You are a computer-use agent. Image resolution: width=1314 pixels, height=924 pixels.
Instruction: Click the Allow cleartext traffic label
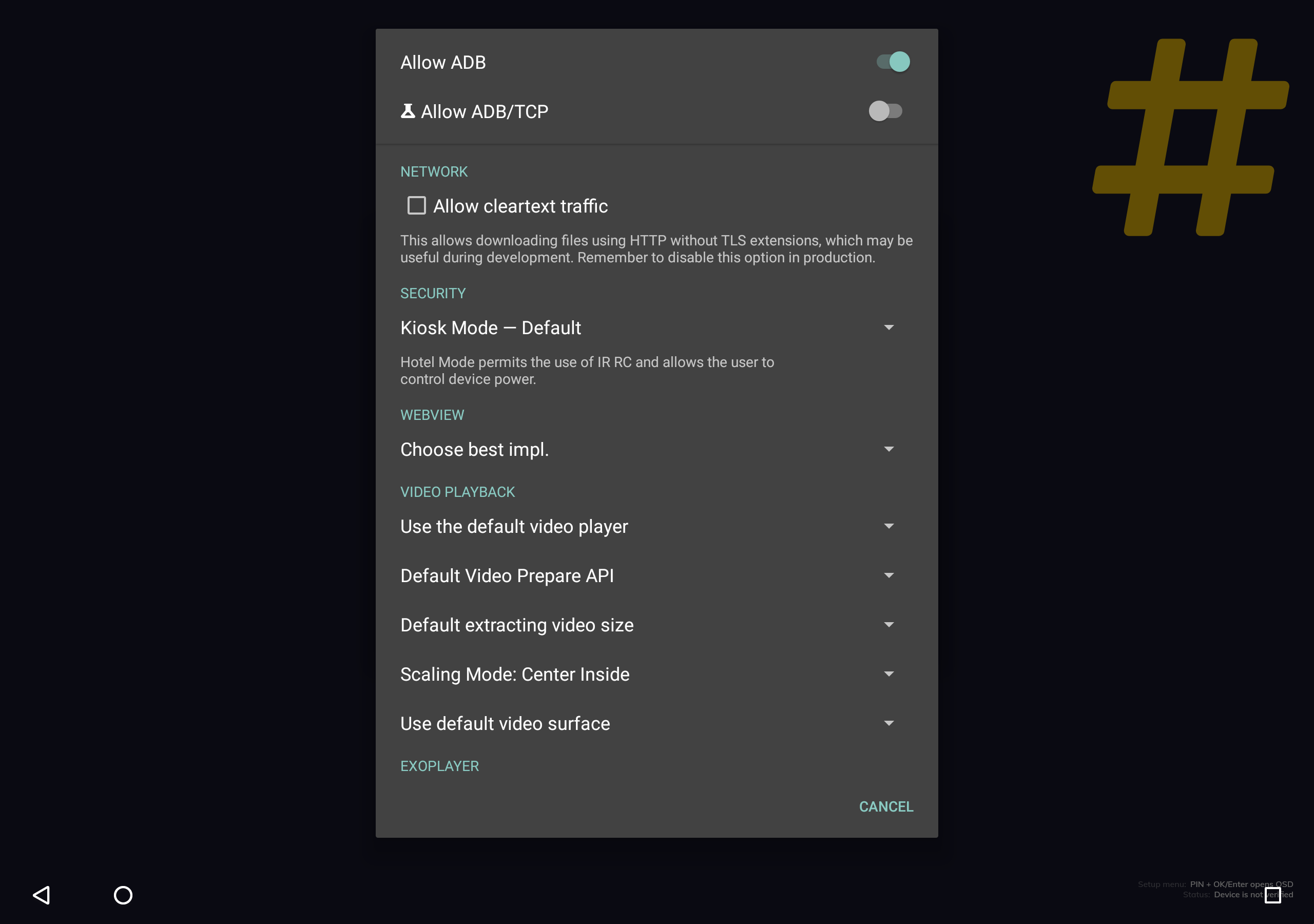pyautogui.click(x=520, y=206)
